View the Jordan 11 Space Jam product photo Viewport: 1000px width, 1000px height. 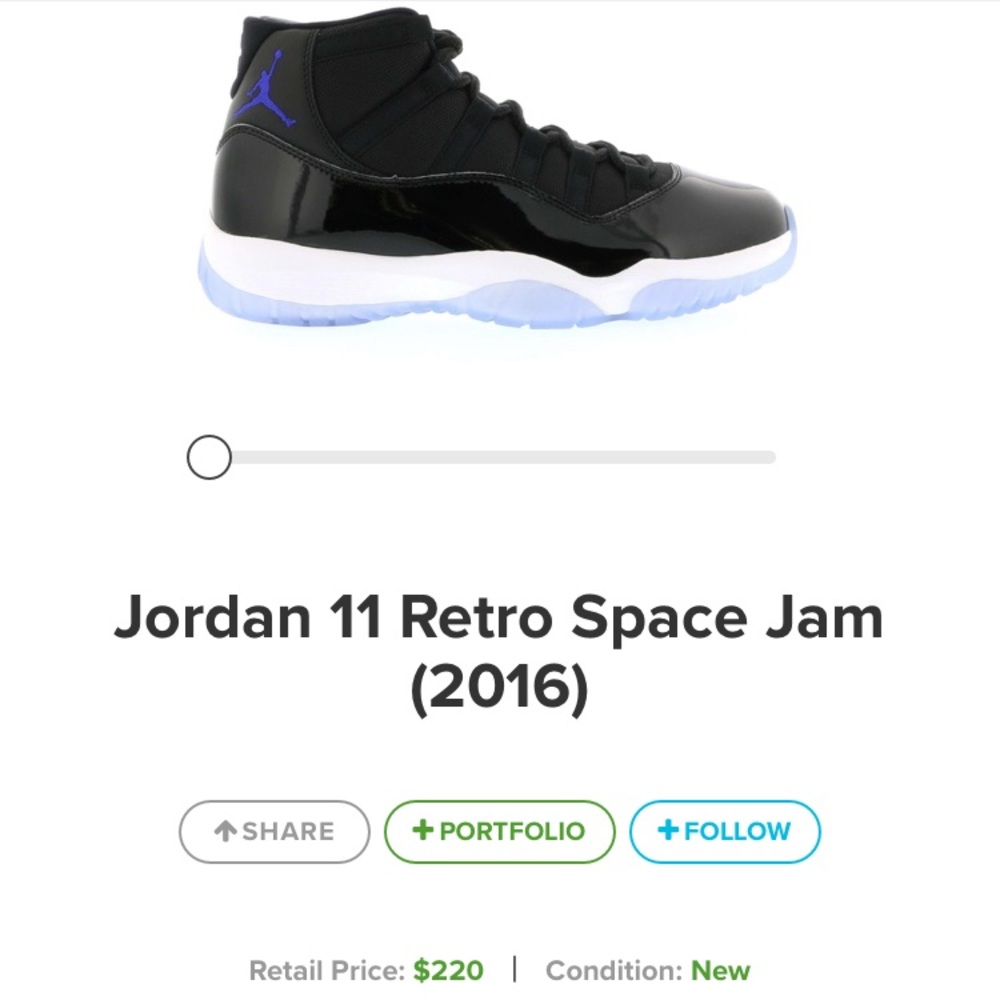coord(500,170)
